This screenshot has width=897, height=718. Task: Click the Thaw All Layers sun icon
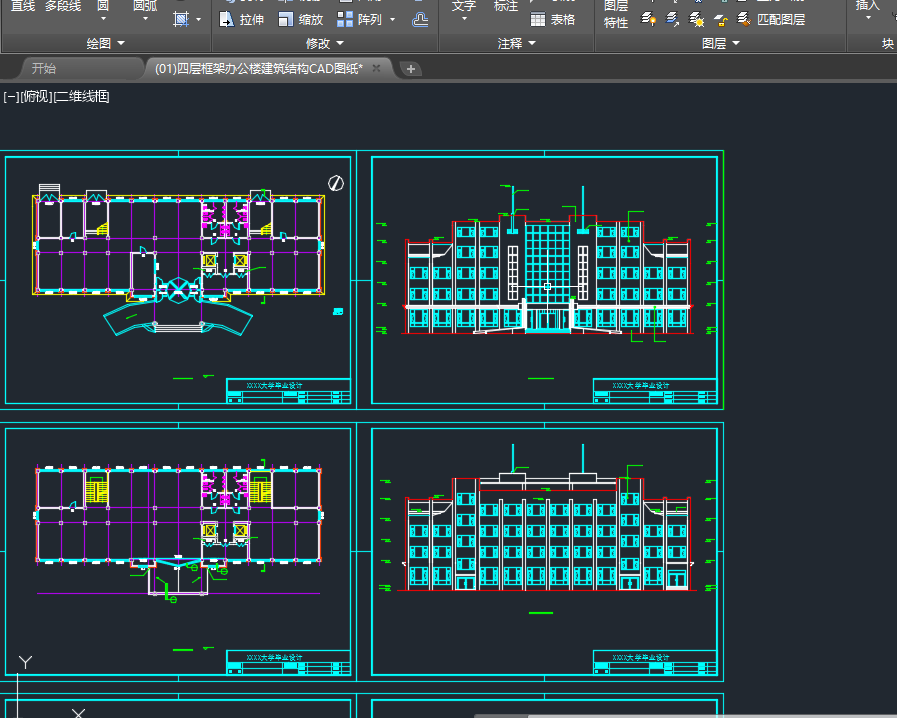point(697,19)
